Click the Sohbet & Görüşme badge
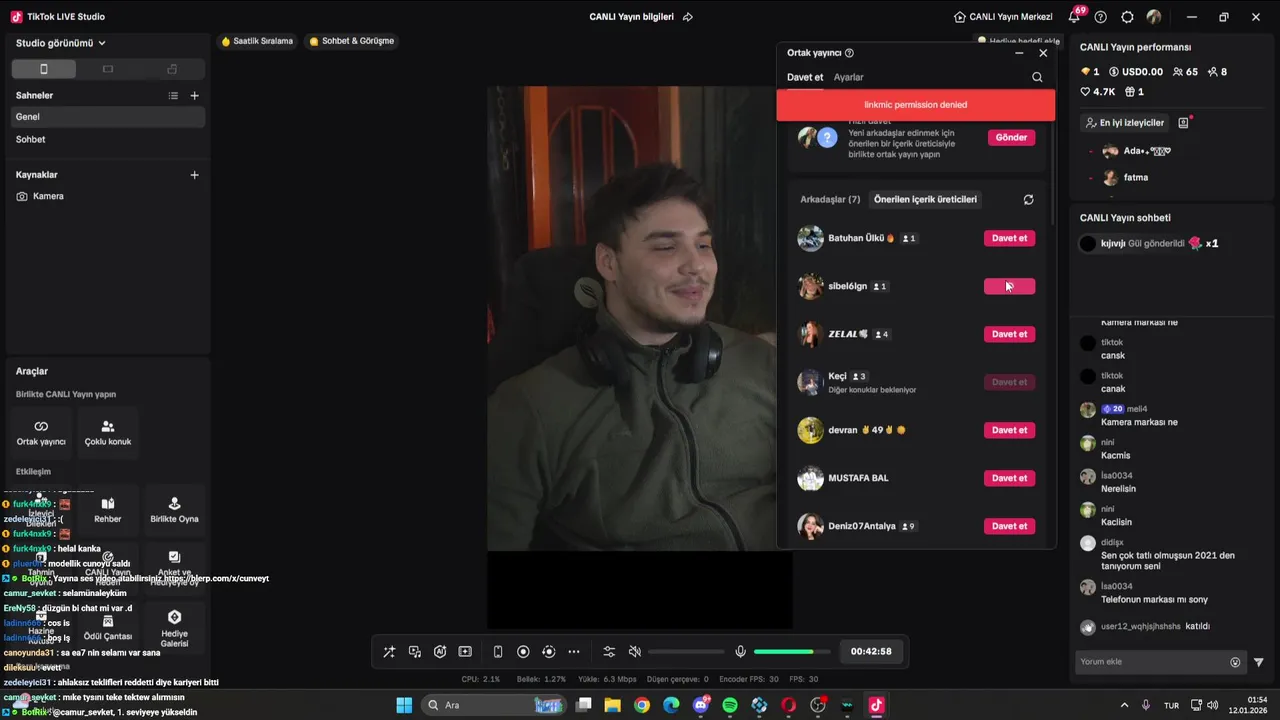The width and height of the screenshot is (1280, 720). [x=352, y=41]
